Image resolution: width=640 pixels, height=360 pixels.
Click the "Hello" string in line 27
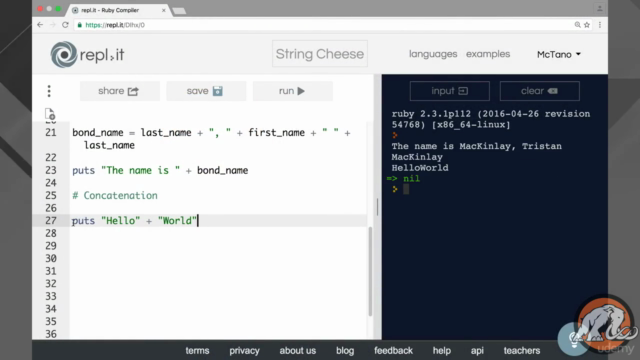(x=120, y=220)
